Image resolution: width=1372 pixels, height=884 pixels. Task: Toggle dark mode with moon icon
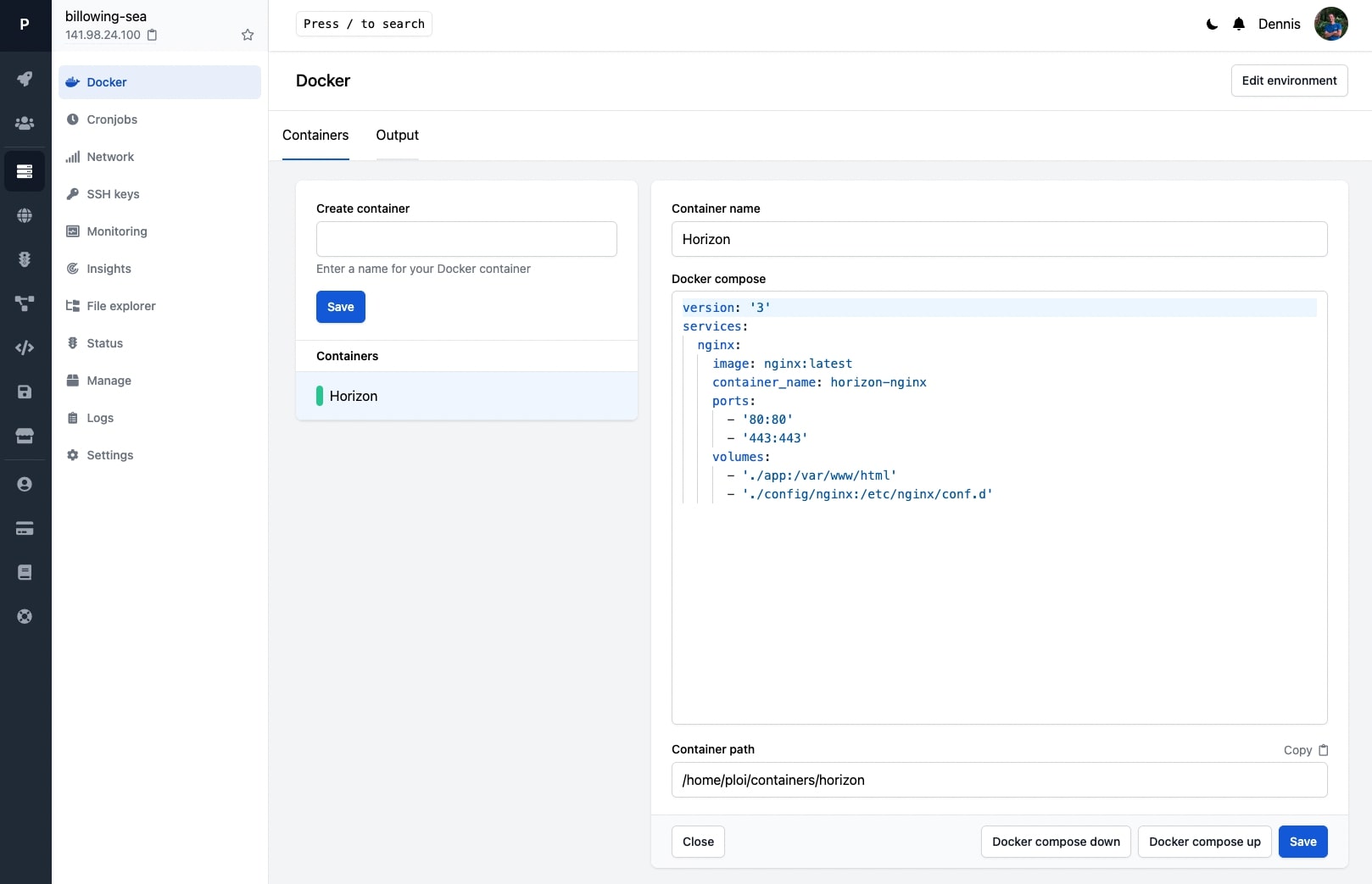pos(1212,24)
